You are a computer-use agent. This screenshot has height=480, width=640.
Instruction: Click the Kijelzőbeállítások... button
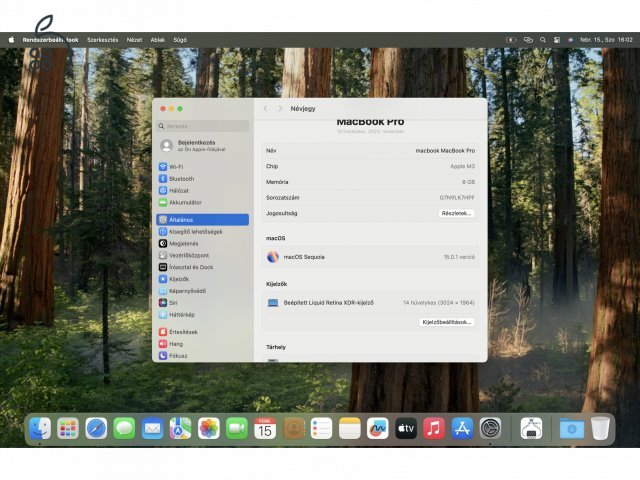[x=447, y=322]
